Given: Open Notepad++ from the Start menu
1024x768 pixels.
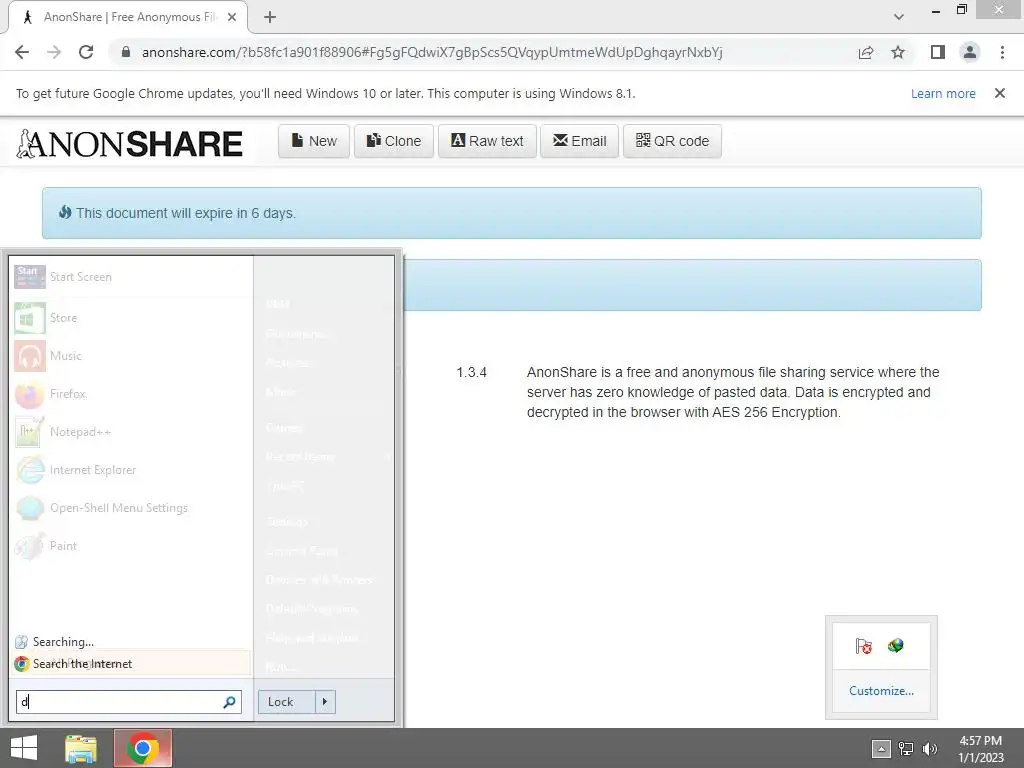Looking at the screenshot, I should coord(30,432).
